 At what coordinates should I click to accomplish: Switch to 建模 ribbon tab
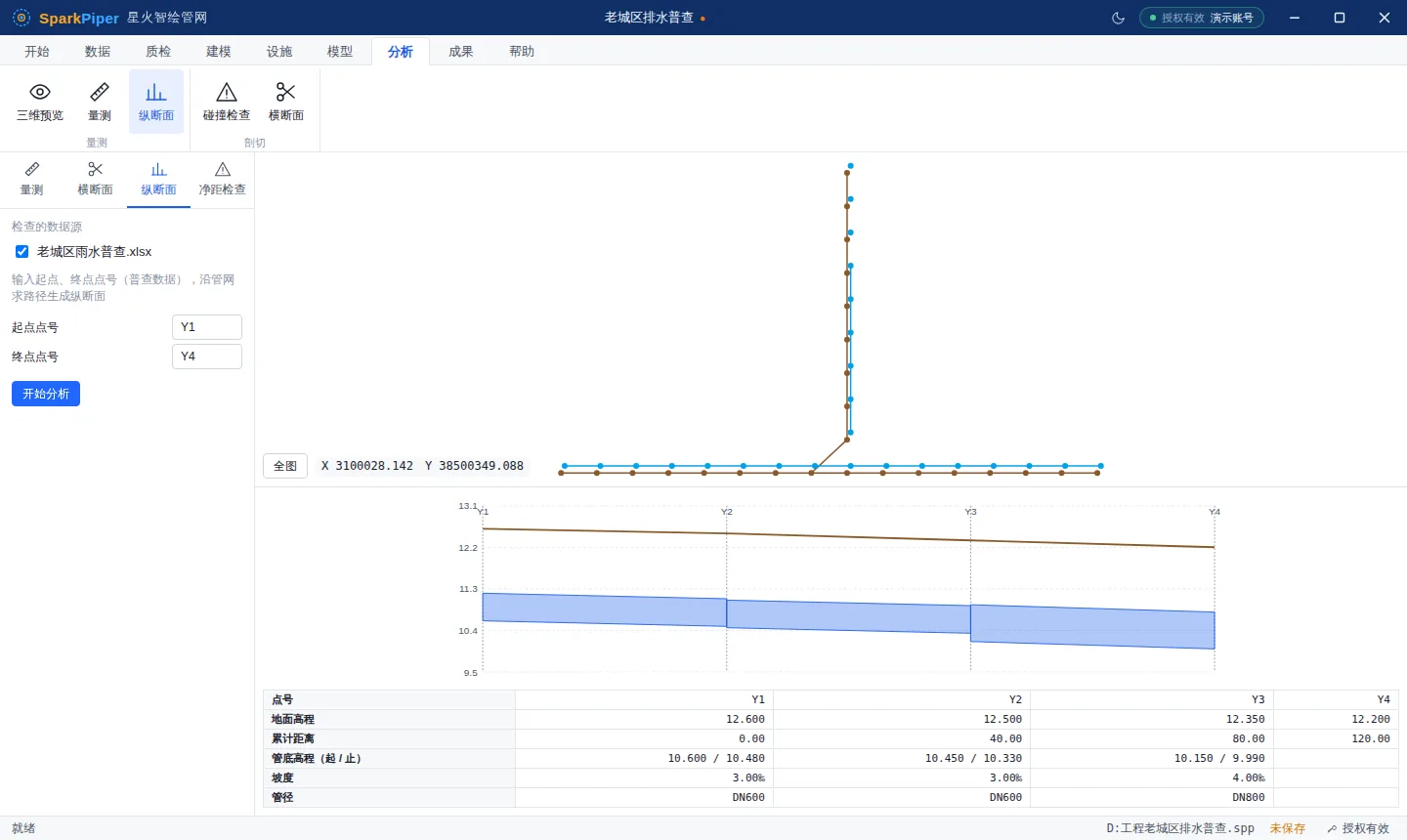[219, 52]
